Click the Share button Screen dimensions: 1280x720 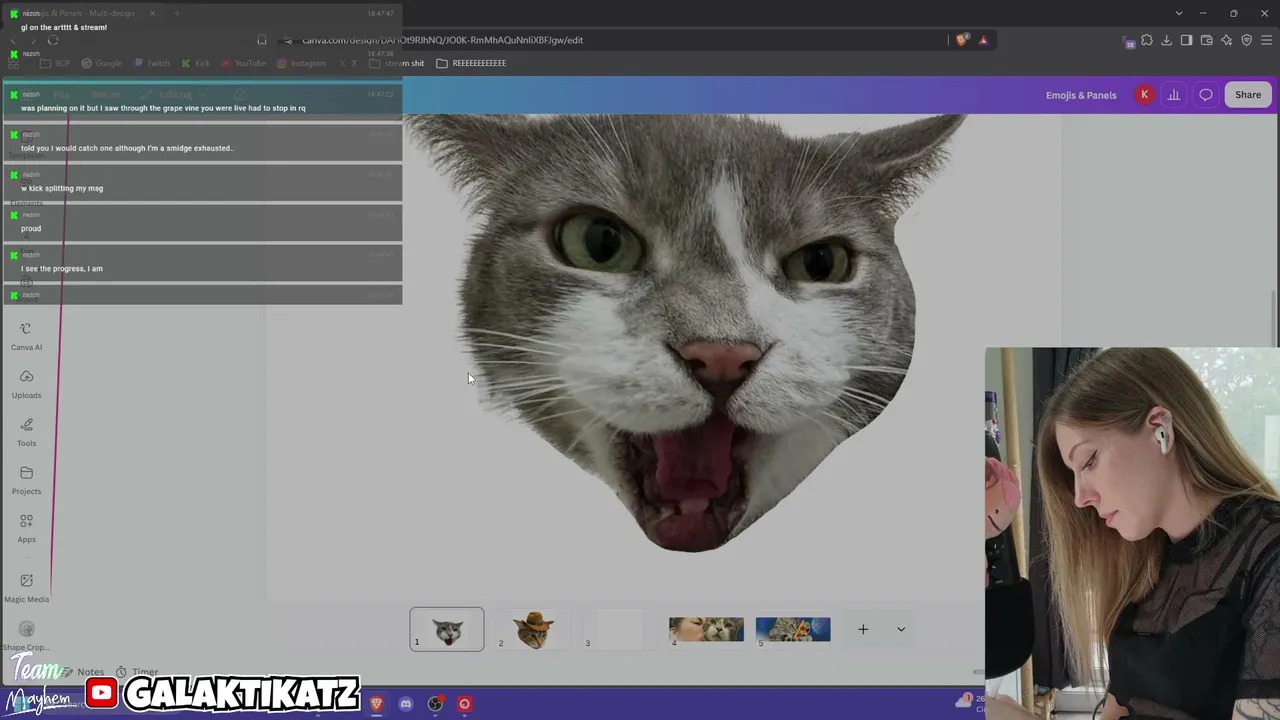coord(1248,95)
